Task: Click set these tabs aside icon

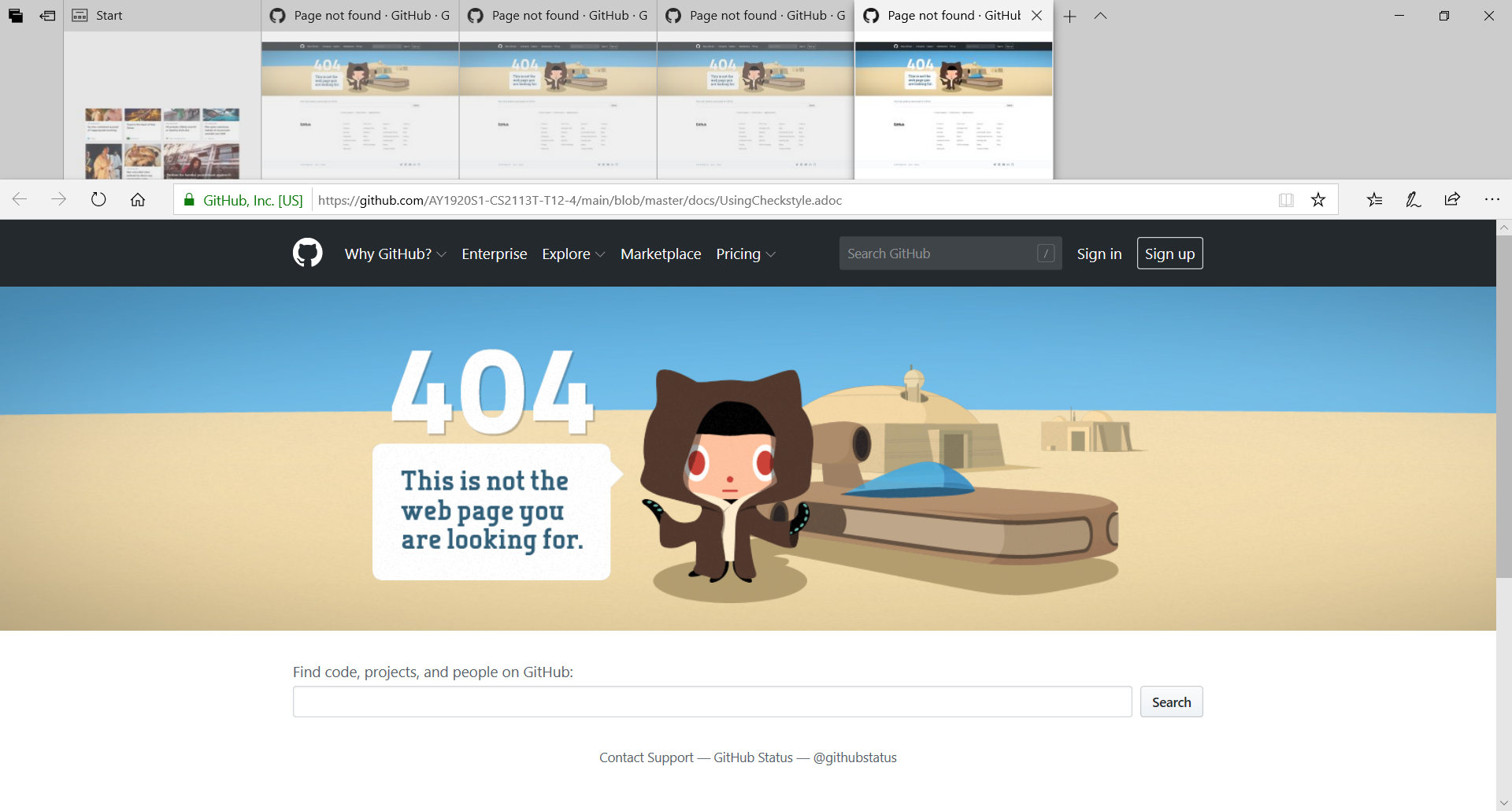Action: point(48,16)
